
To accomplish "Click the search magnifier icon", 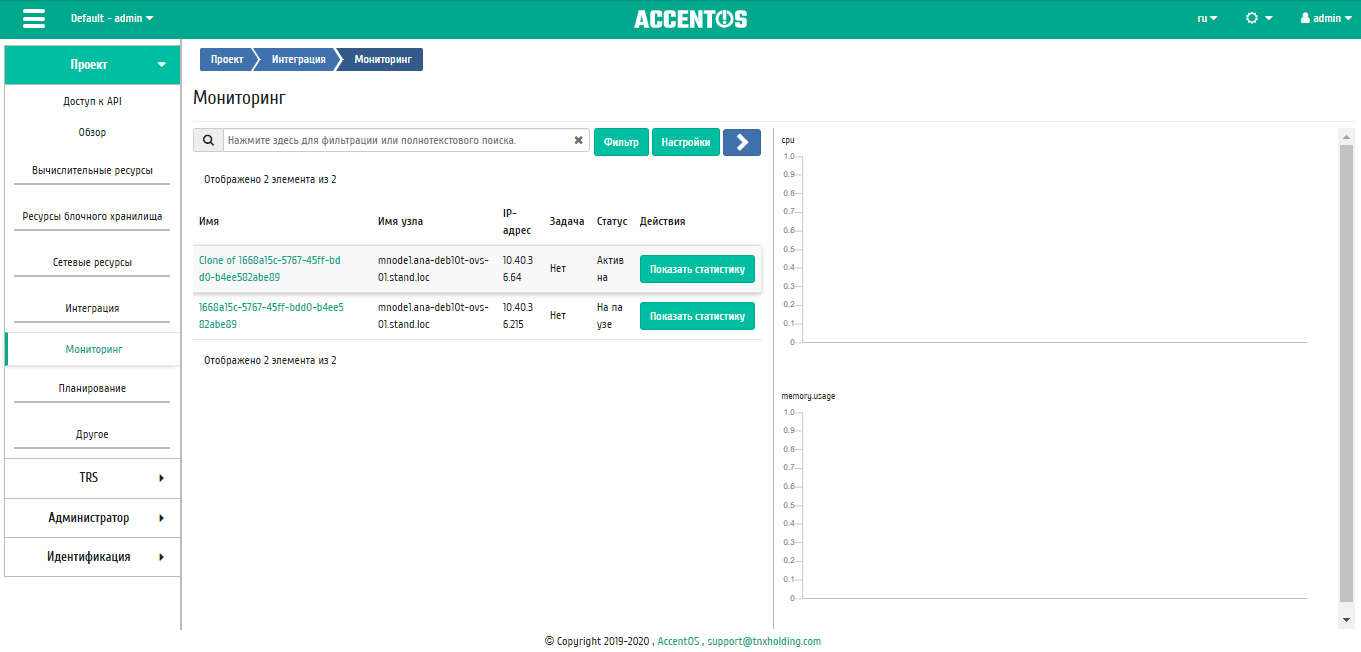I will 208,141.
